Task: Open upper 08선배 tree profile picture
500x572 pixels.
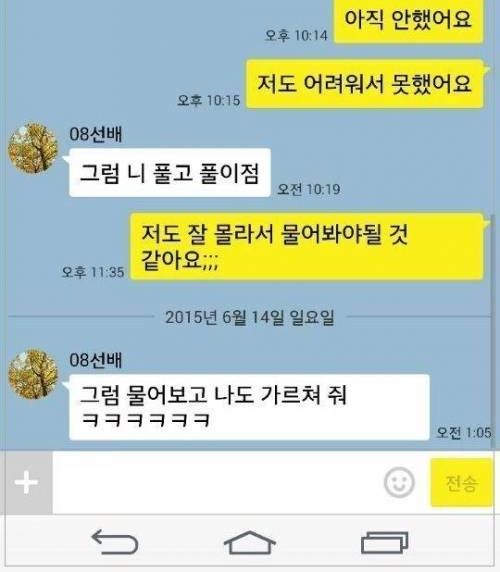Action: click(x=33, y=148)
